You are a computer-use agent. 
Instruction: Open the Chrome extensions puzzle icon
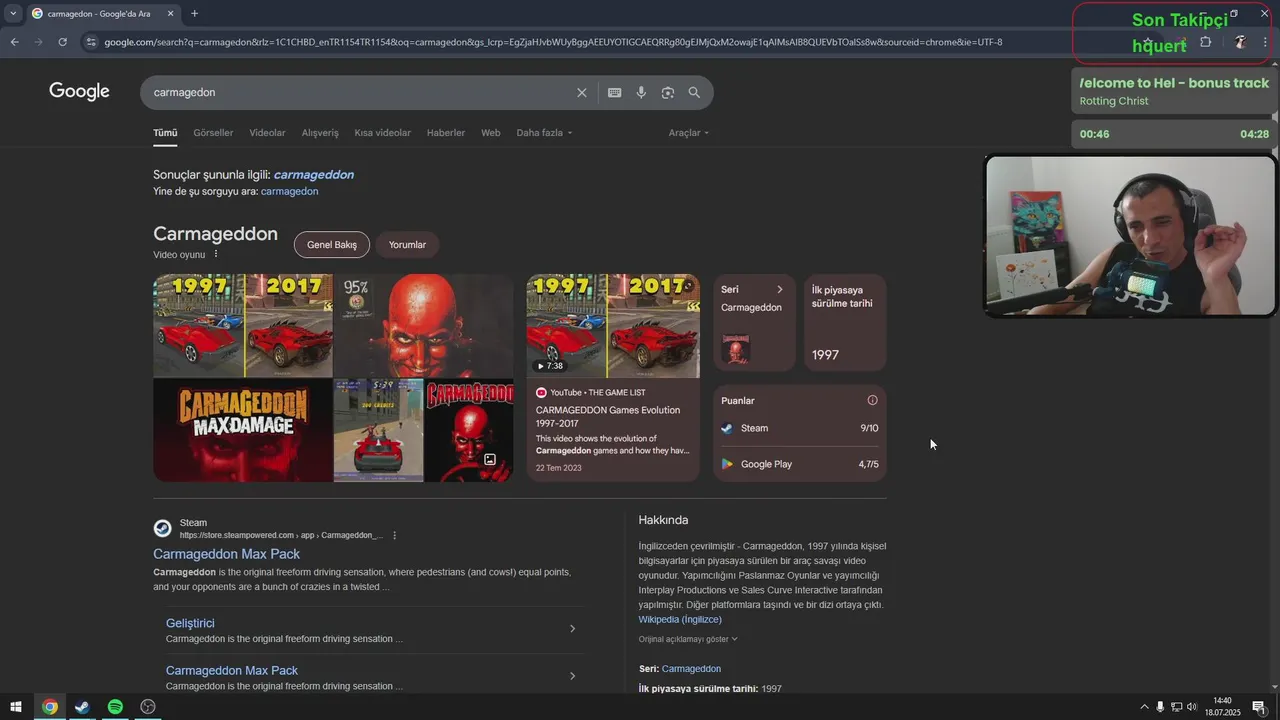[x=1205, y=42]
